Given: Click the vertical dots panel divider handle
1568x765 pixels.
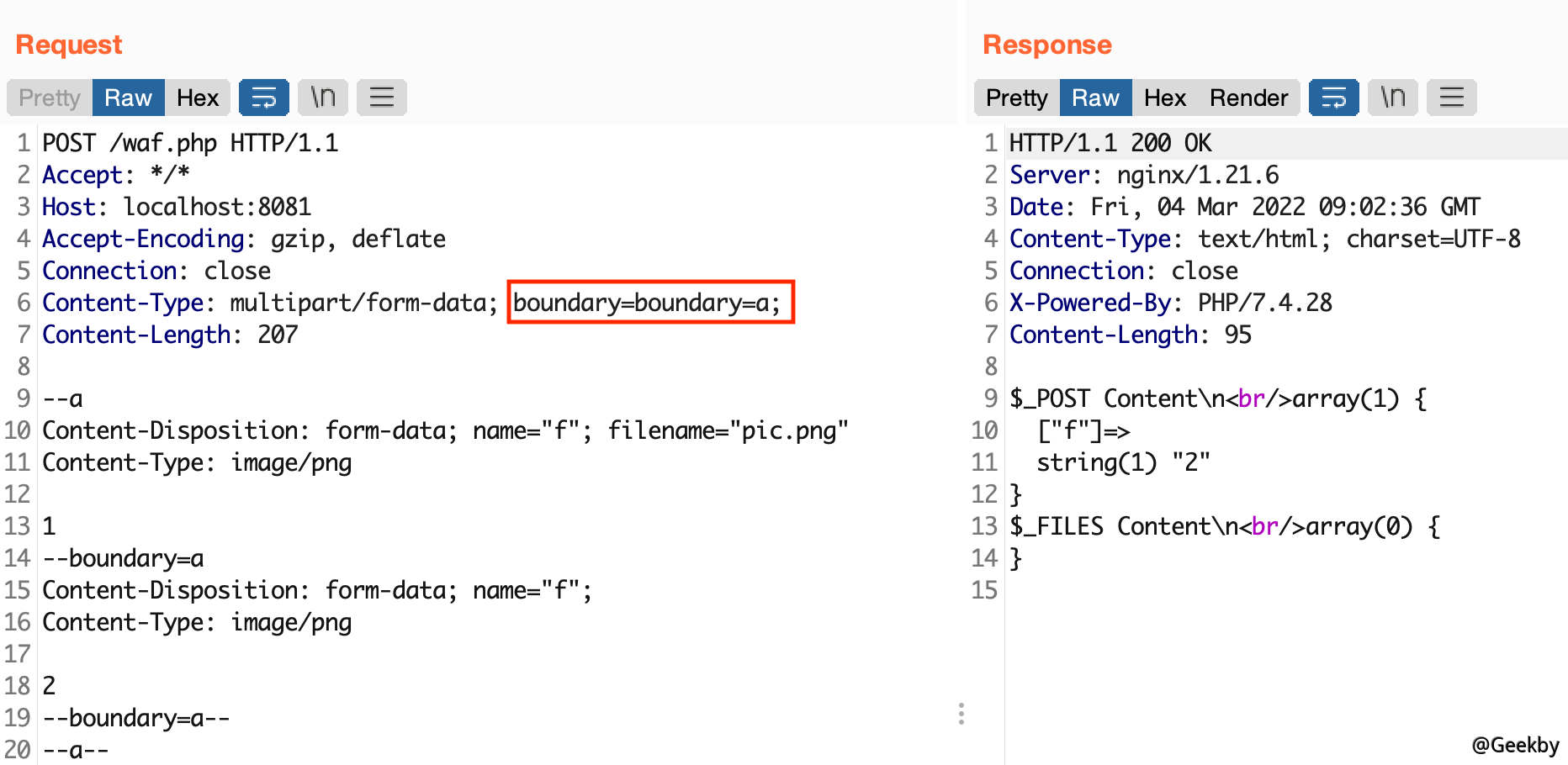Looking at the screenshot, I should (961, 714).
